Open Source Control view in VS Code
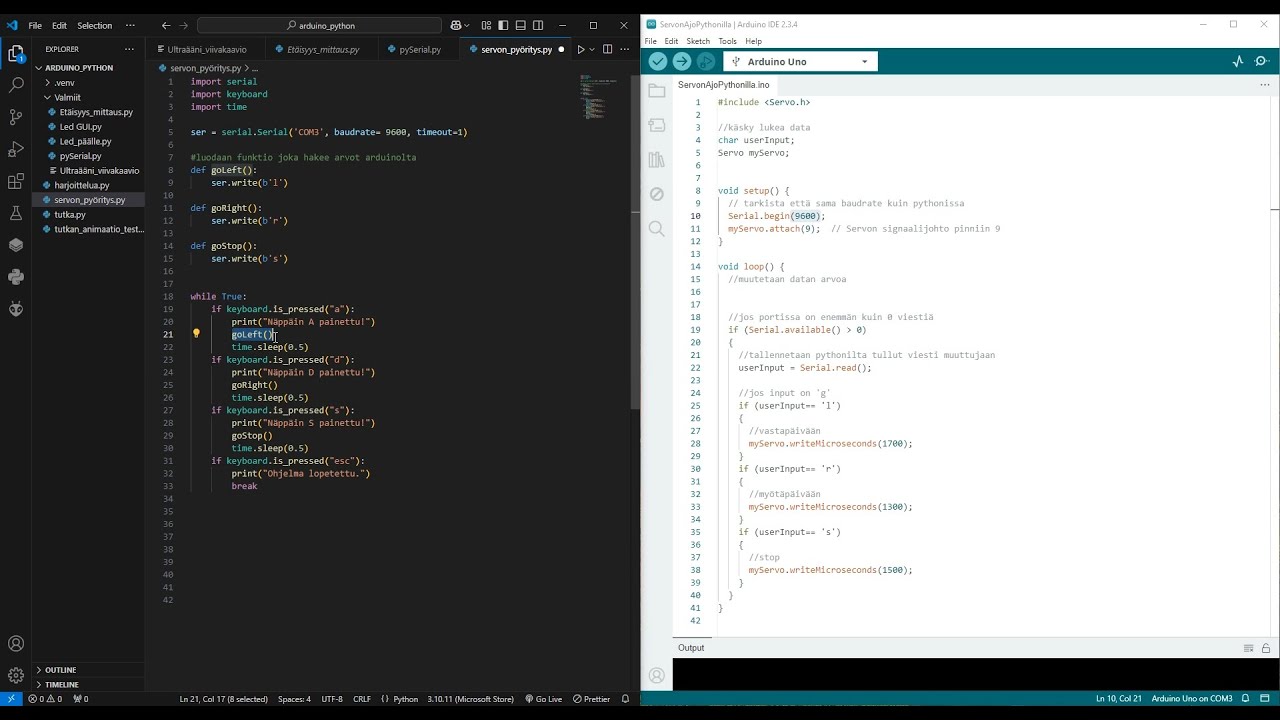 coord(16,117)
